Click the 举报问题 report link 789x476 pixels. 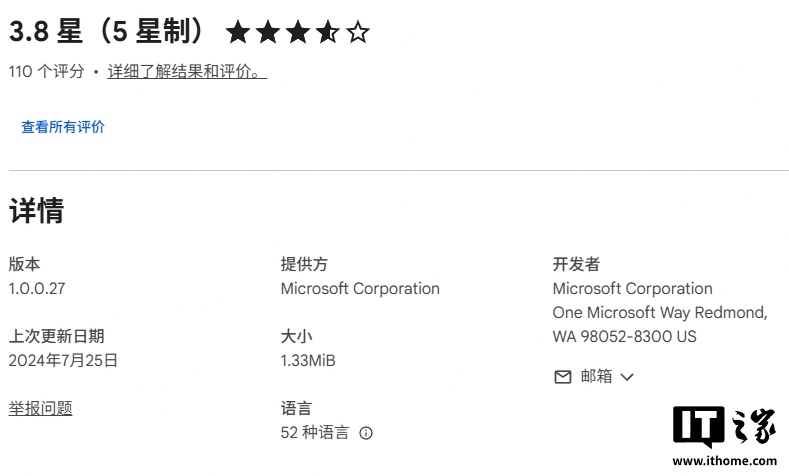click(41, 408)
